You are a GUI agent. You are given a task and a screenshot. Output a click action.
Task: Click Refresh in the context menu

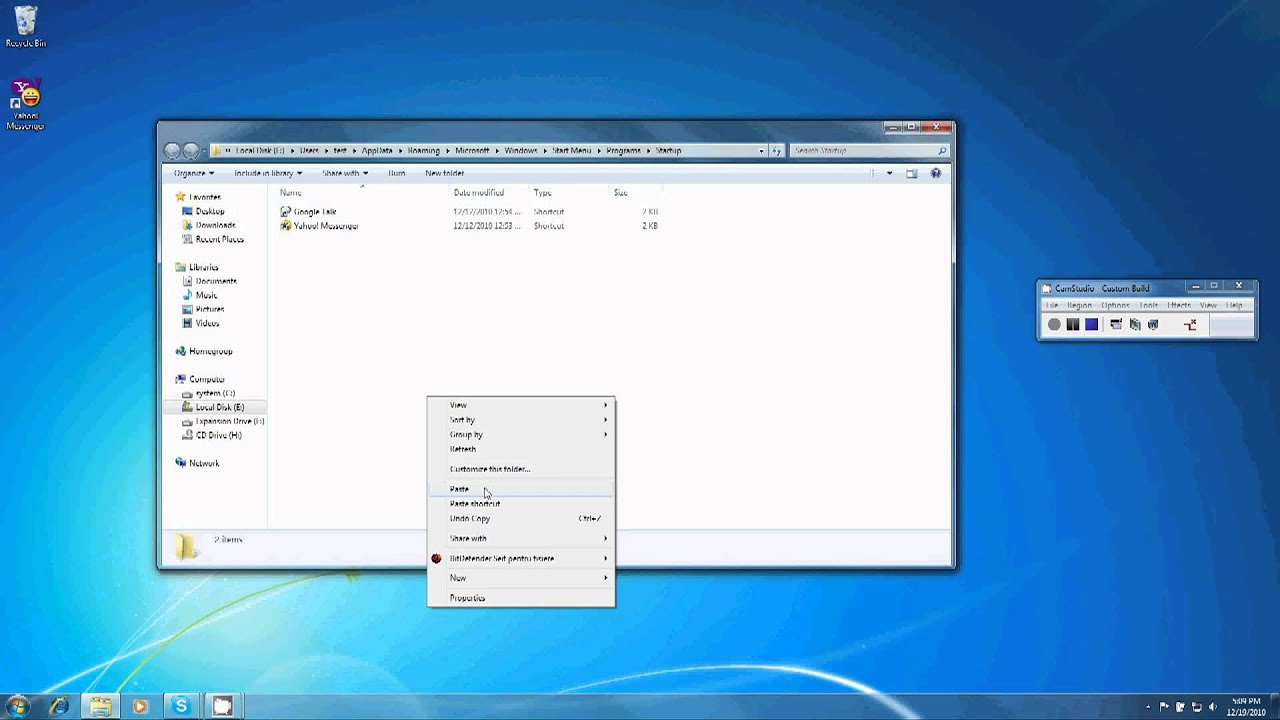521,449
